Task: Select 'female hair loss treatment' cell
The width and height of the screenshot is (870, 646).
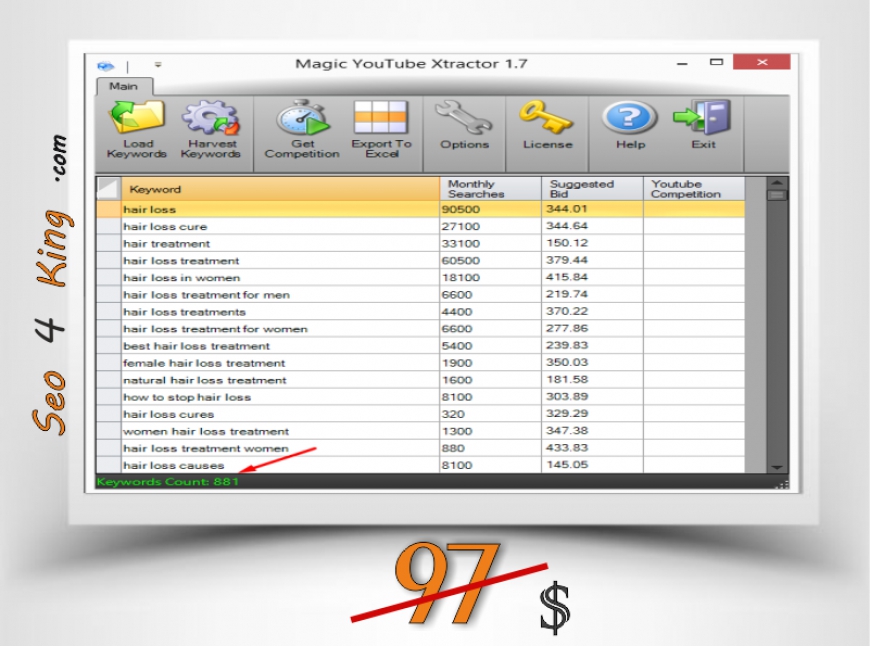Action: pyautogui.click(x=280, y=363)
